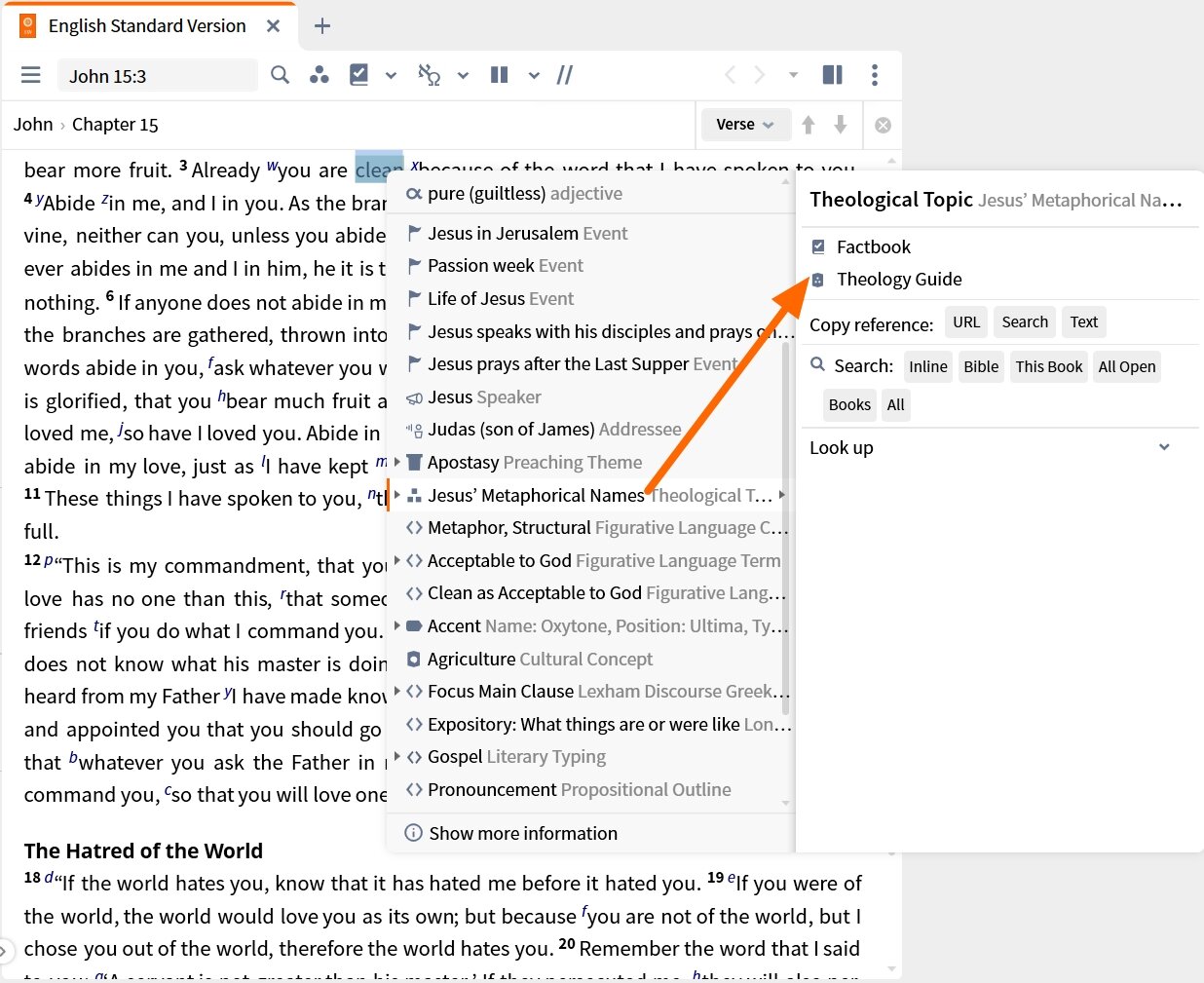Image resolution: width=1204 pixels, height=983 pixels.
Task: Open the hamburger panel menu
Action: pyautogui.click(x=31, y=75)
